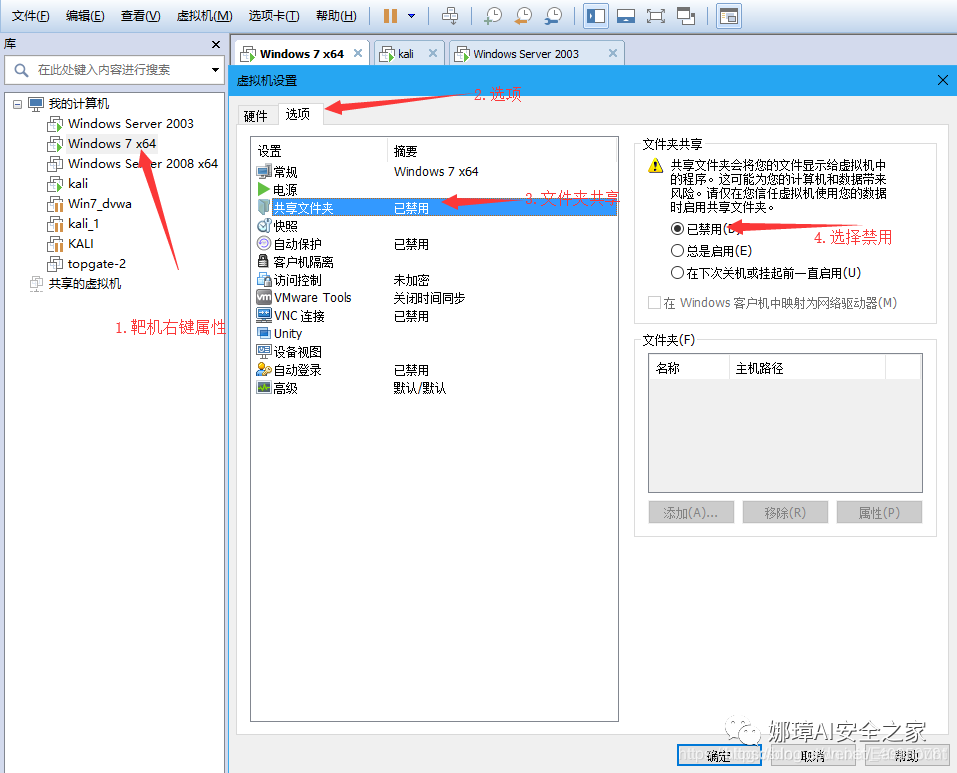Click the Unity mode toolbar icon
This screenshot has width=957, height=773.
[x=686, y=16]
